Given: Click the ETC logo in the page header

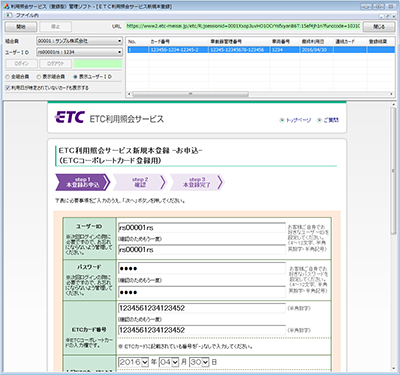Looking at the screenshot, I should [70, 117].
